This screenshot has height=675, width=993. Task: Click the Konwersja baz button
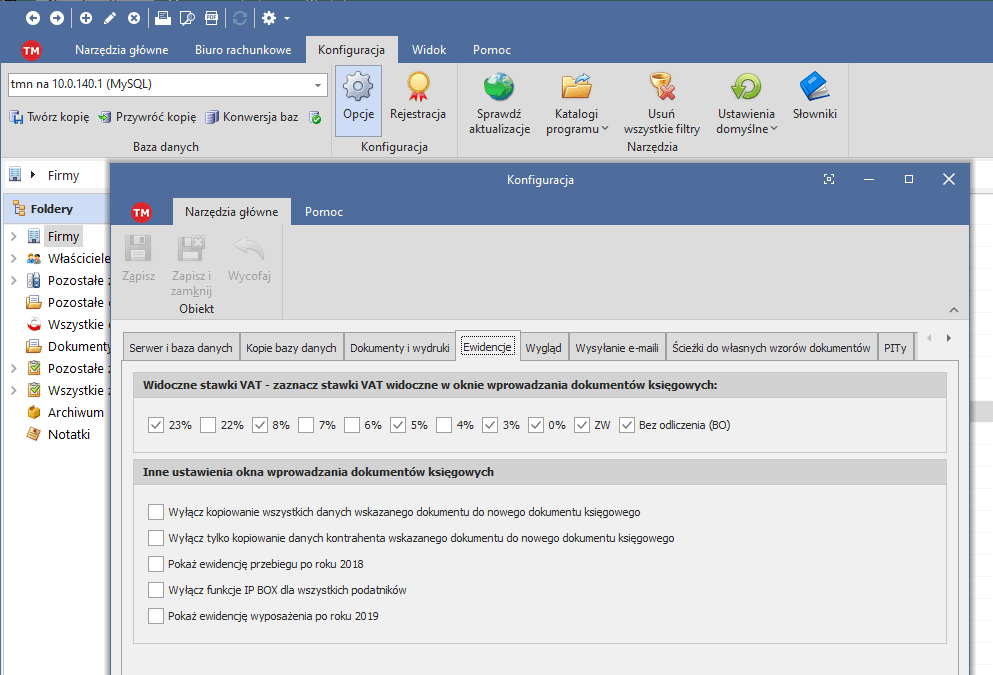252,117
